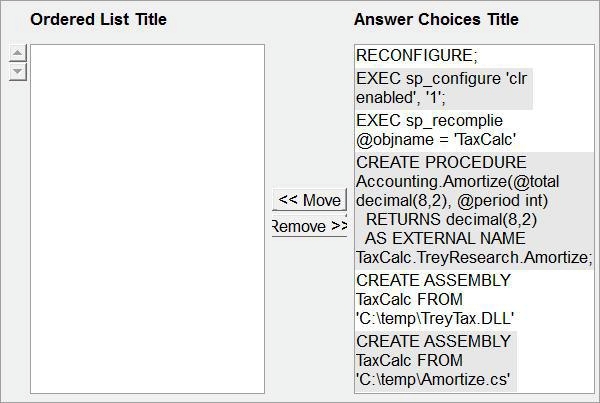Select the RECONFIGURE; answer choice
The width and height of the screenshot is (600, 403).
[417, 56]
